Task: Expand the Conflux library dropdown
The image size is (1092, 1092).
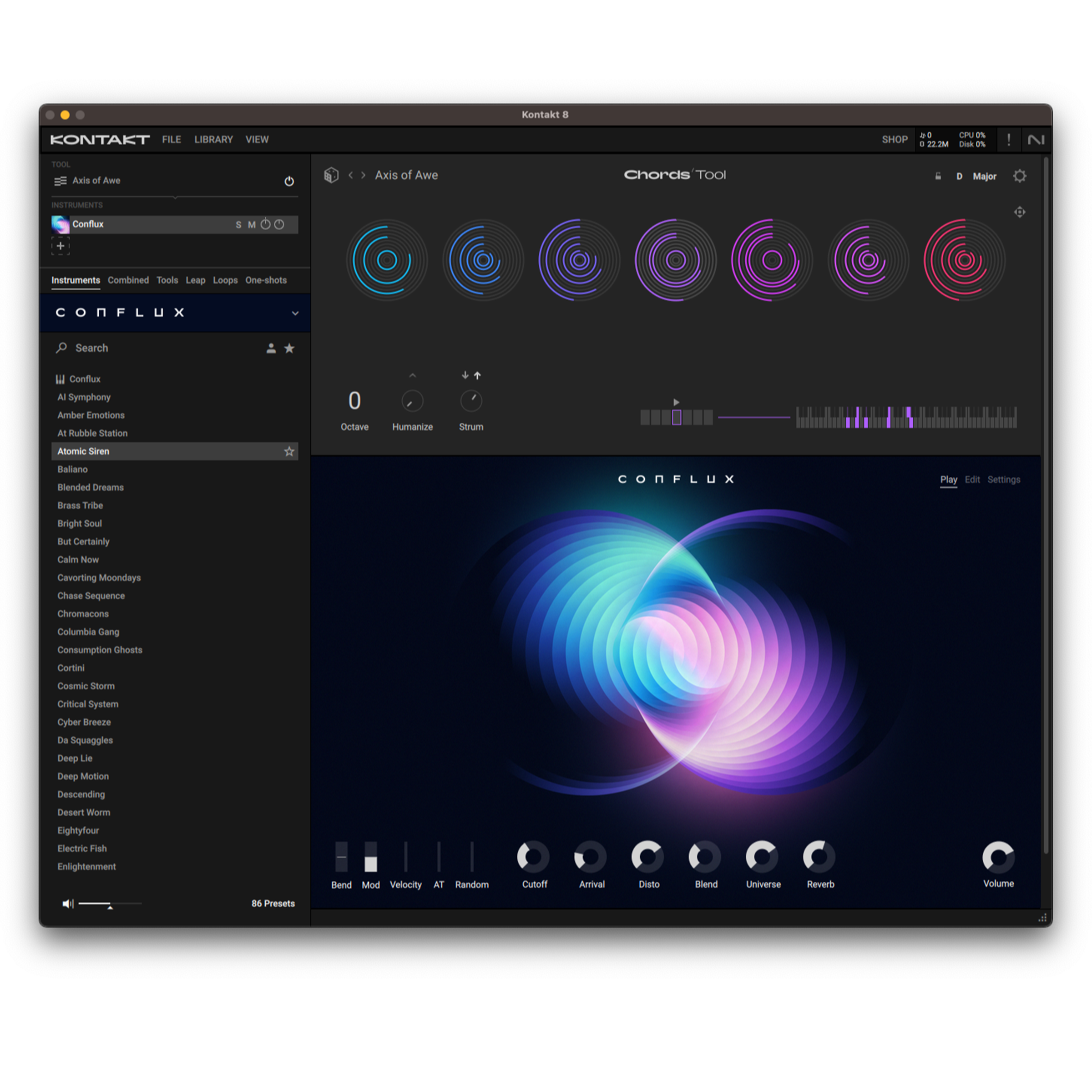Action: (x=295, y=313)
